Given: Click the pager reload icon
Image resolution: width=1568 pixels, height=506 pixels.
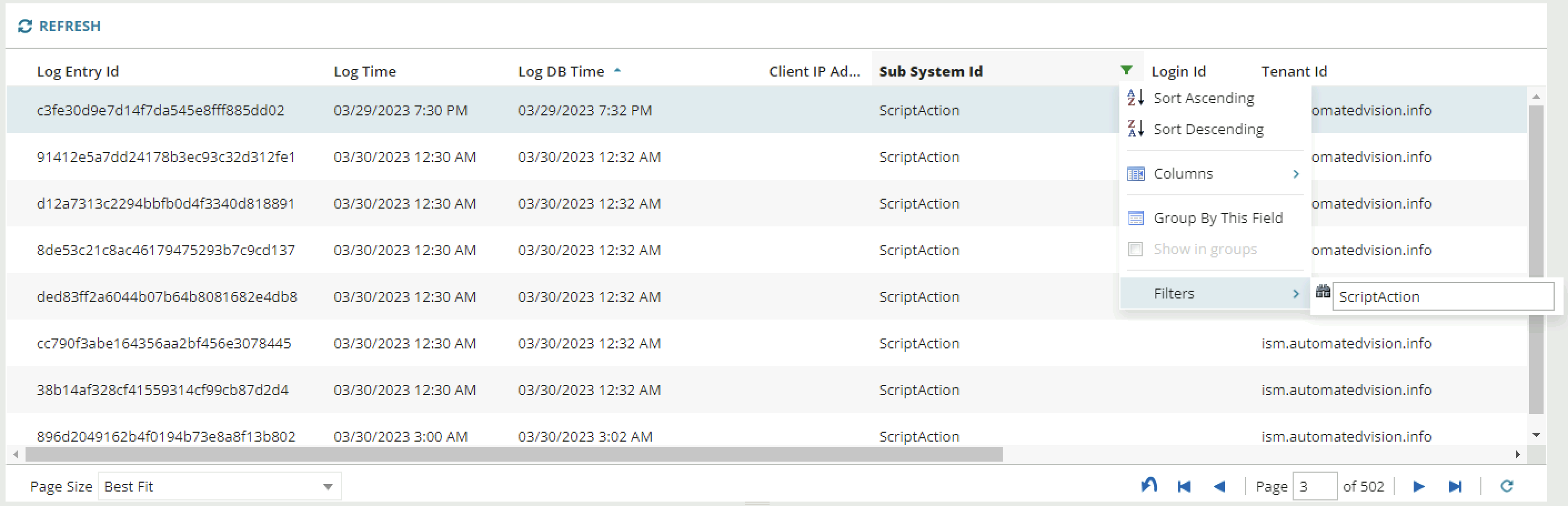Looking at the screenshot, I should pos(1506,486).
